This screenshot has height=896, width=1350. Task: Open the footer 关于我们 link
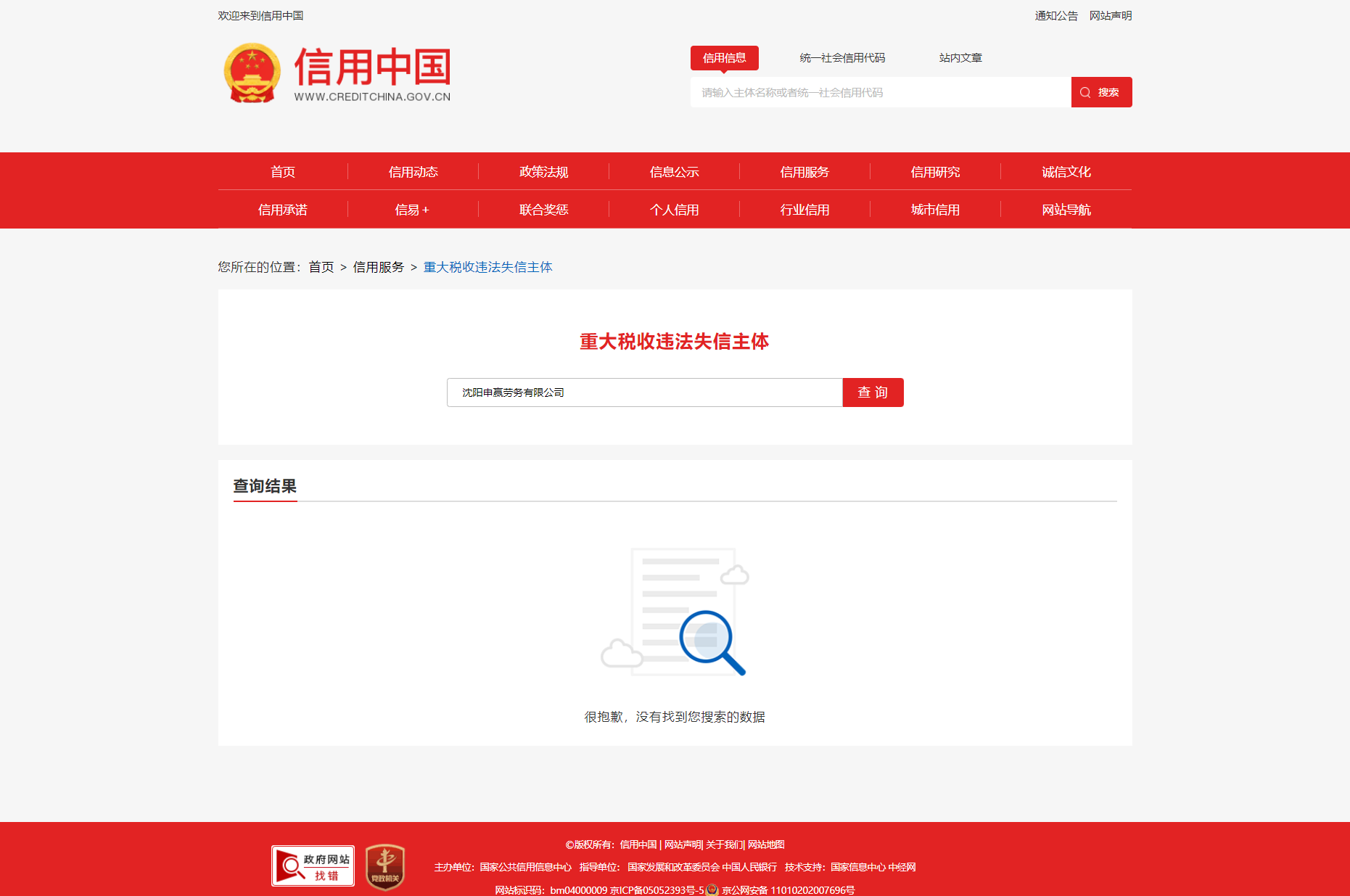724,844
